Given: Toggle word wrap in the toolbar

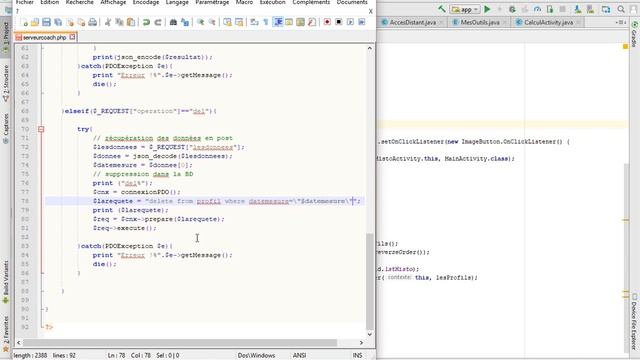Looking at the screenshot, I should point(254,22).
